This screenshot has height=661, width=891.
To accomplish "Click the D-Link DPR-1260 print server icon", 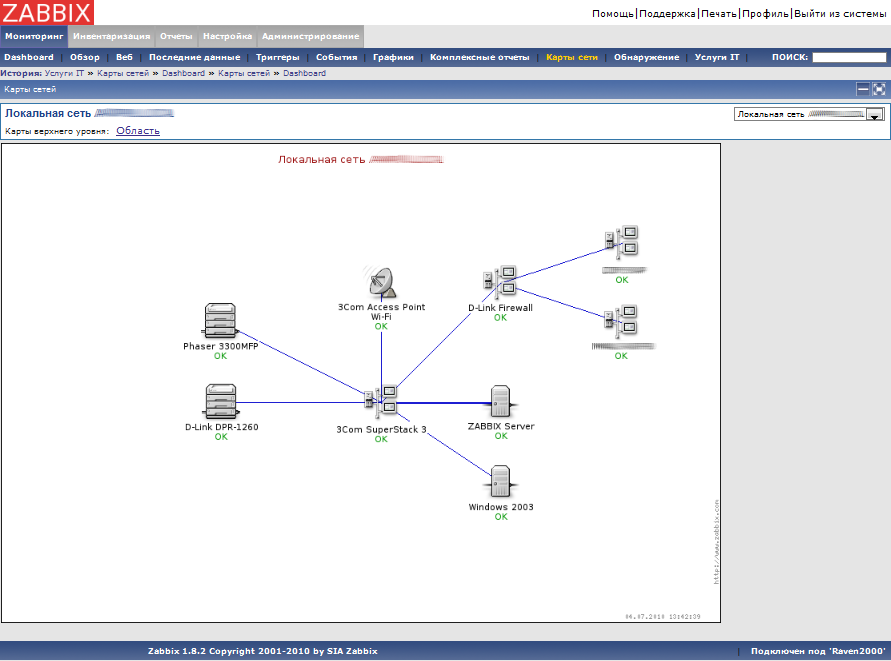I will (x=220, y=401).
